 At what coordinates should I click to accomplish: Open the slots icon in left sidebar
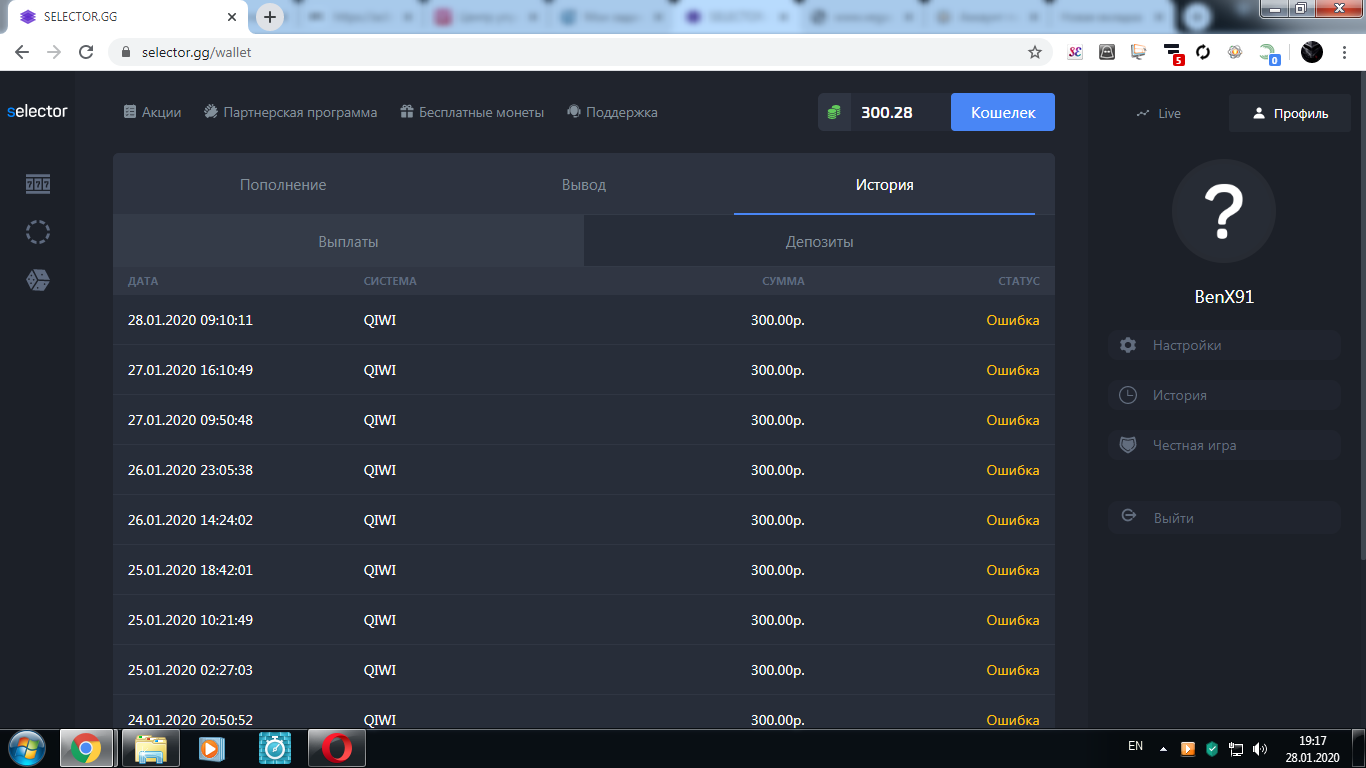click(x=37, y=184)
